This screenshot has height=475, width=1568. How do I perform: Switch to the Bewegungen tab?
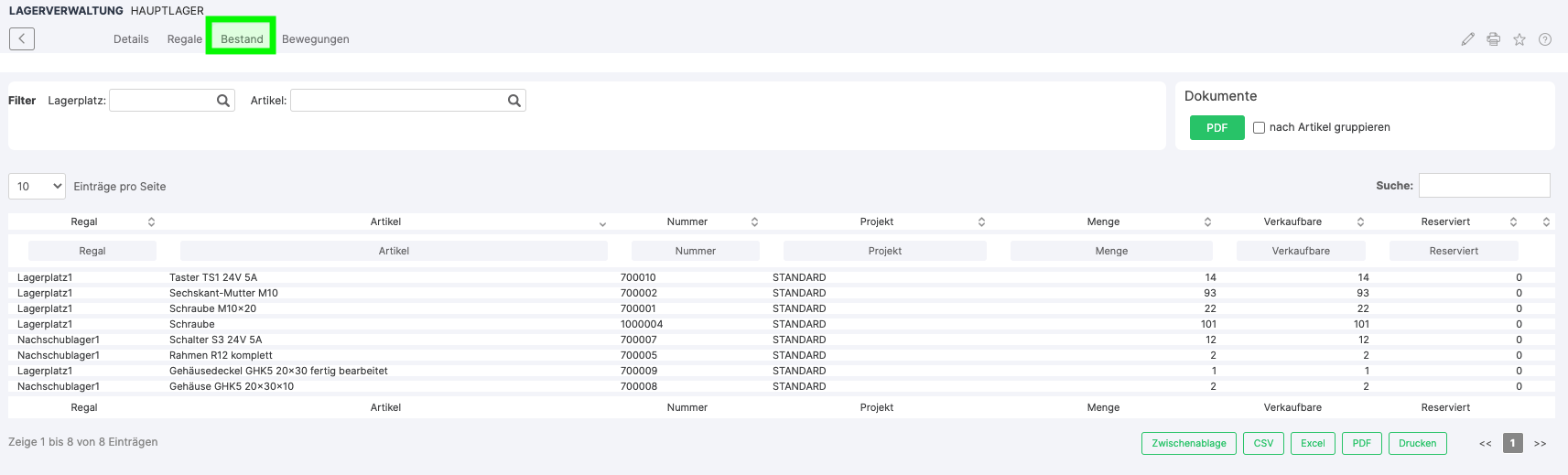315,39
